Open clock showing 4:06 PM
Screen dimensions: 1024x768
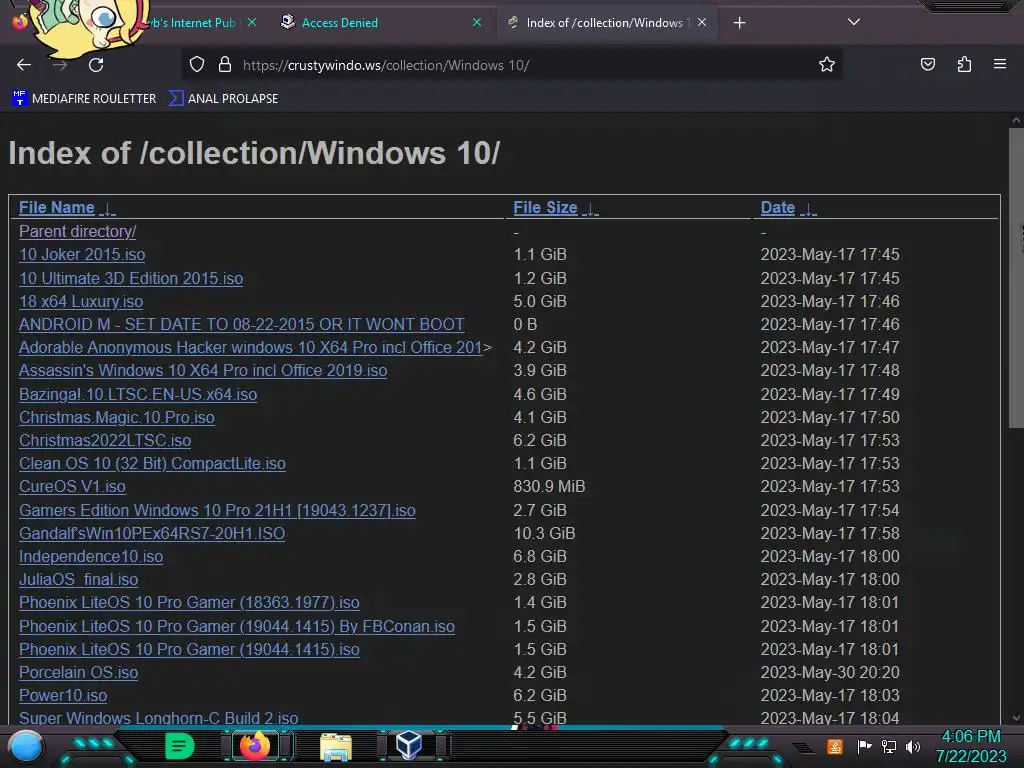(971, 746)
